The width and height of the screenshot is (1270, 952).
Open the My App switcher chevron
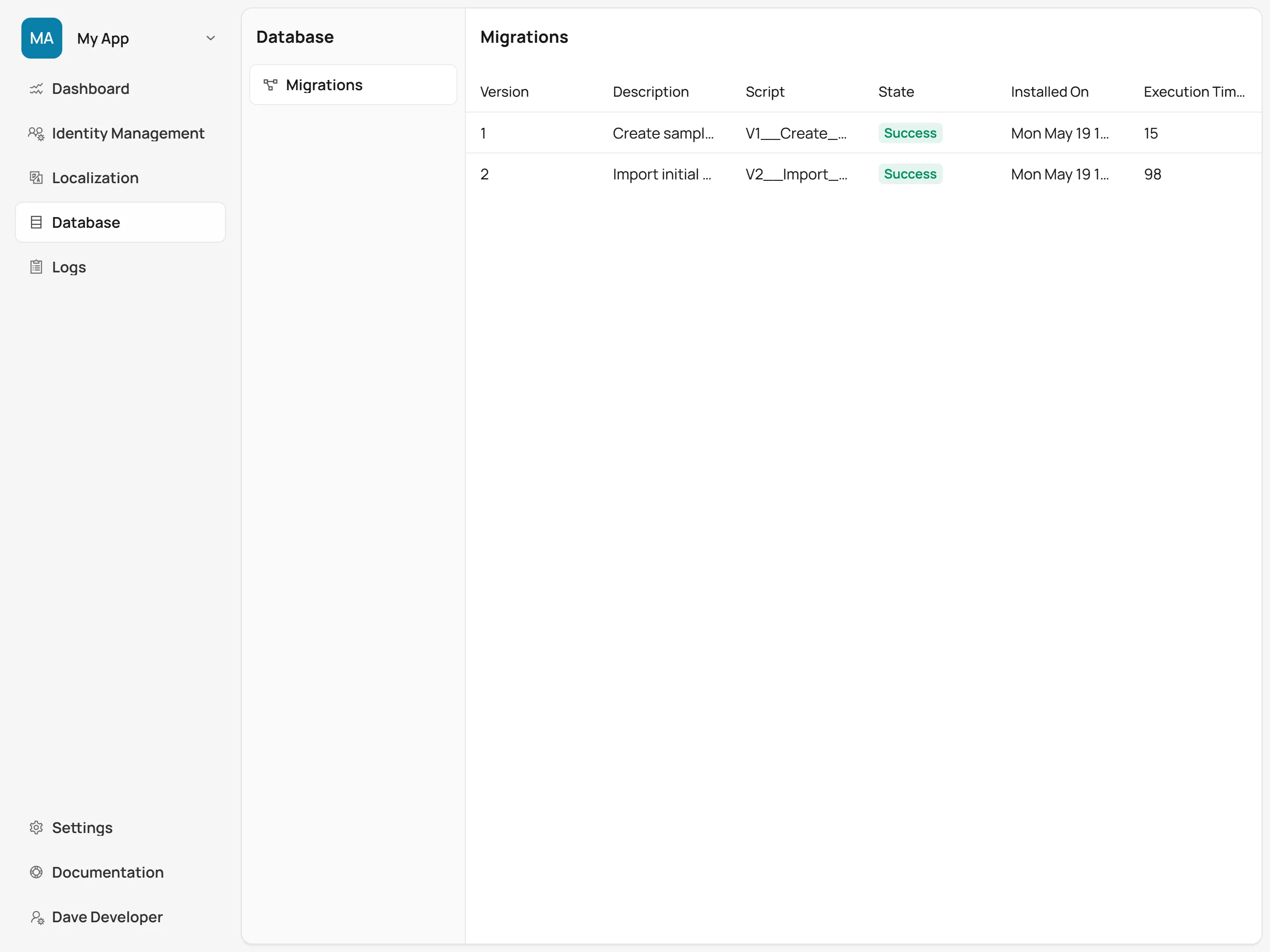pos(211,38)
